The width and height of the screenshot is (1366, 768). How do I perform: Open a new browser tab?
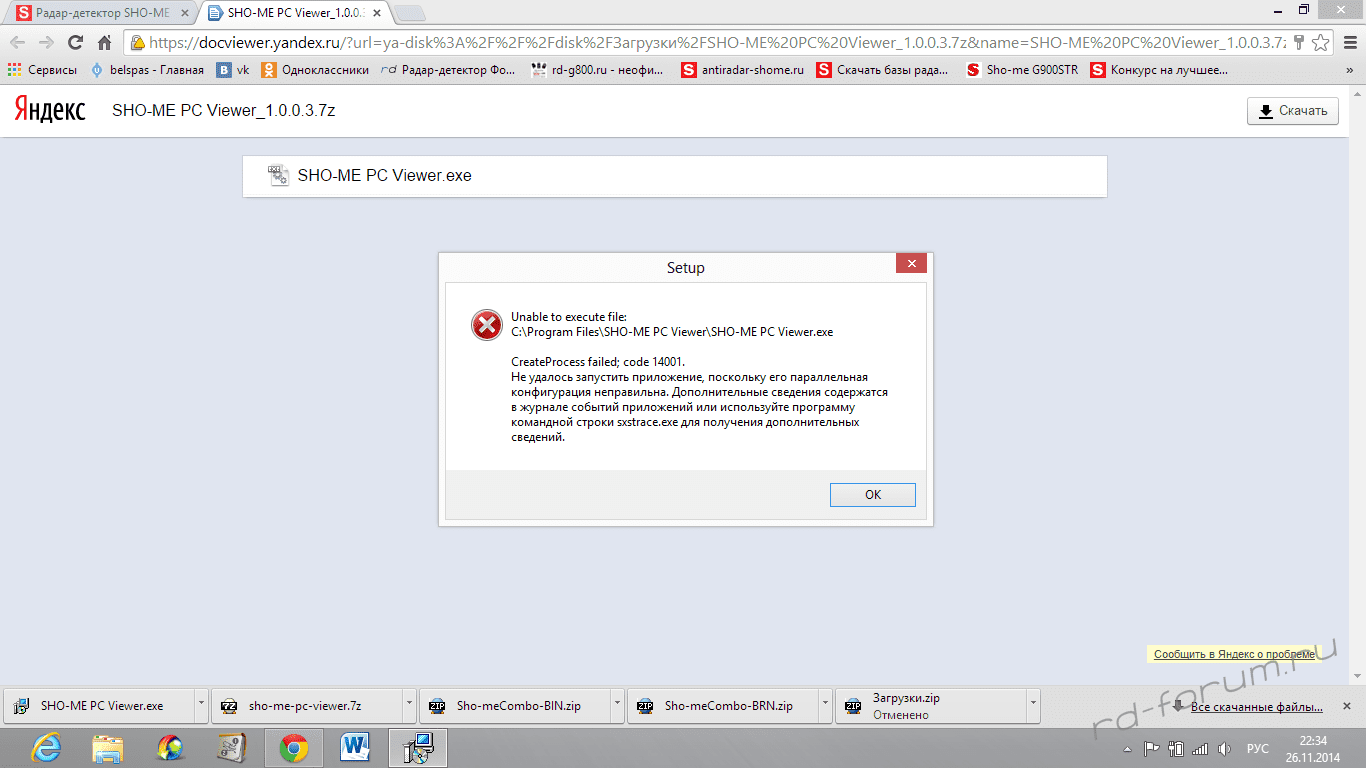(410, 13)
